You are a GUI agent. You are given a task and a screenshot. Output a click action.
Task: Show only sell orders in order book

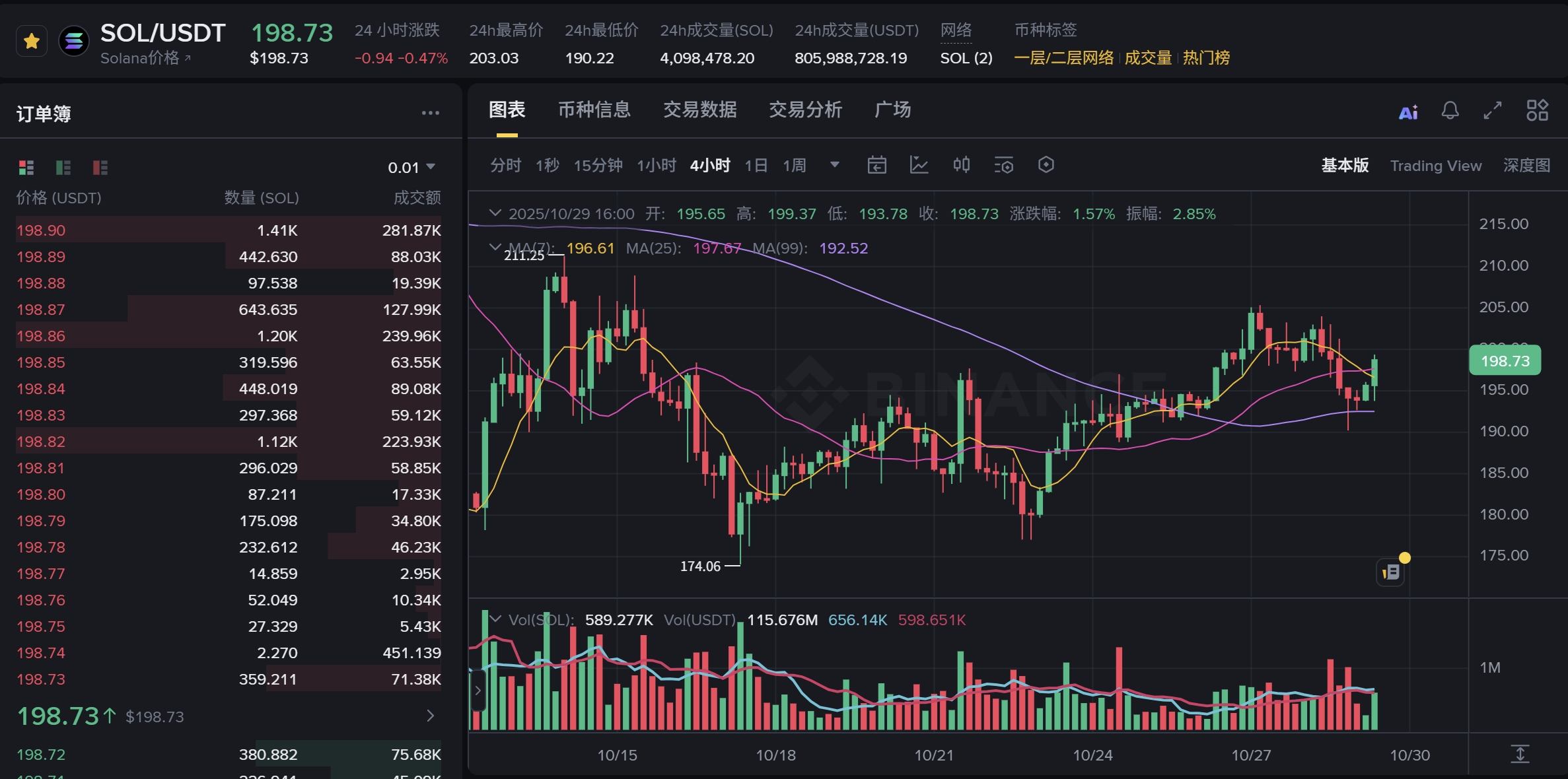(100, 168)
